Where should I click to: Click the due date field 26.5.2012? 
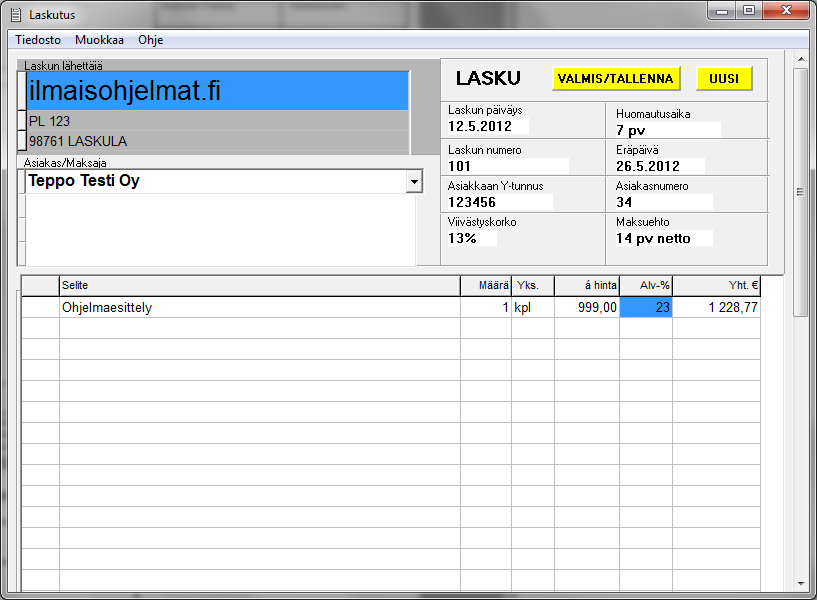pyautogui.click(x=660, y=166)
